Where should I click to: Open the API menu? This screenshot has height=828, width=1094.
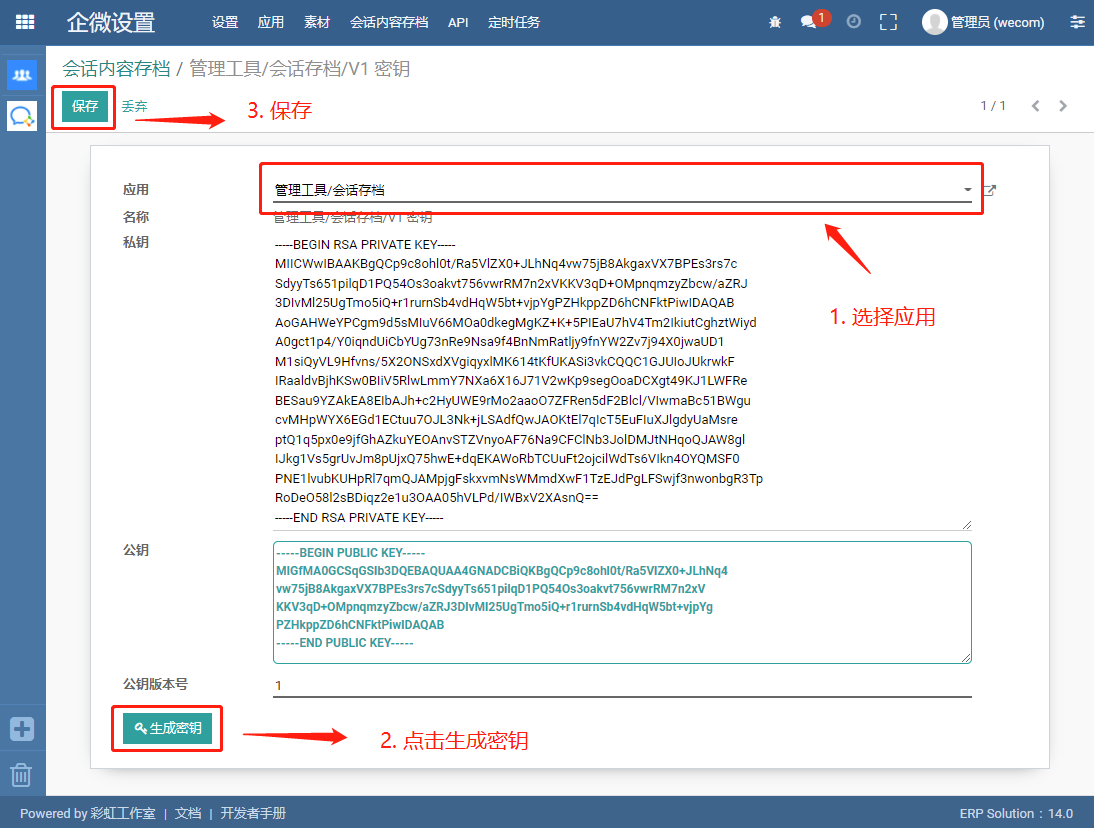click(x=458, y=22)
